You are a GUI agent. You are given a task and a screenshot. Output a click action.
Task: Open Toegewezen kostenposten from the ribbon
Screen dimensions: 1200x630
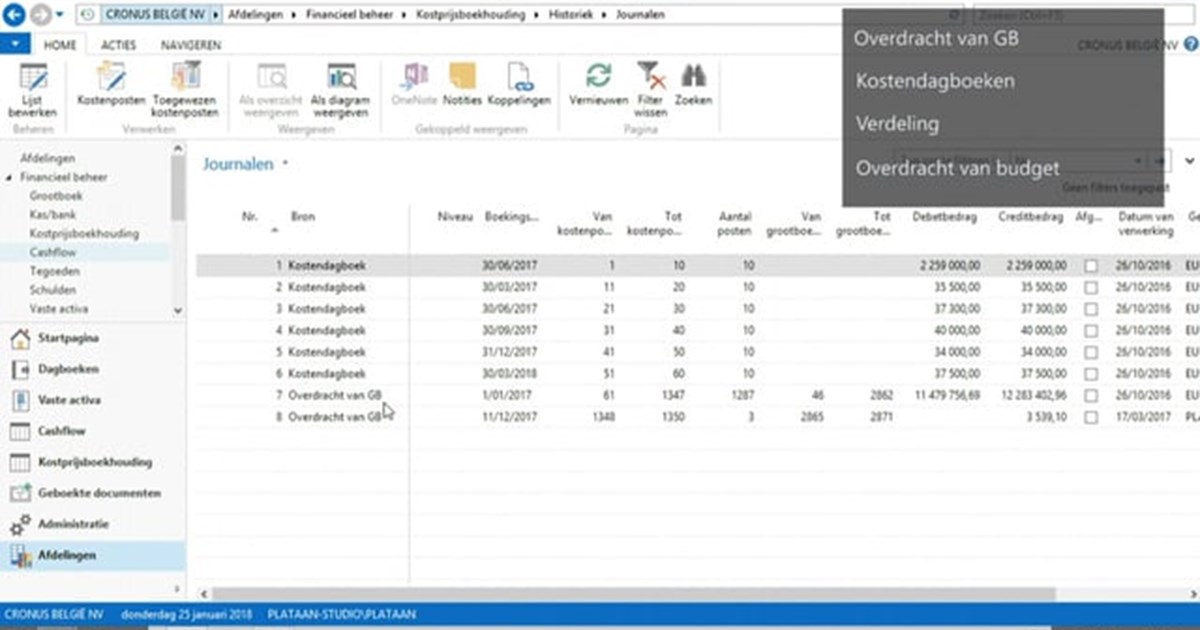click(x=185, y=90)
